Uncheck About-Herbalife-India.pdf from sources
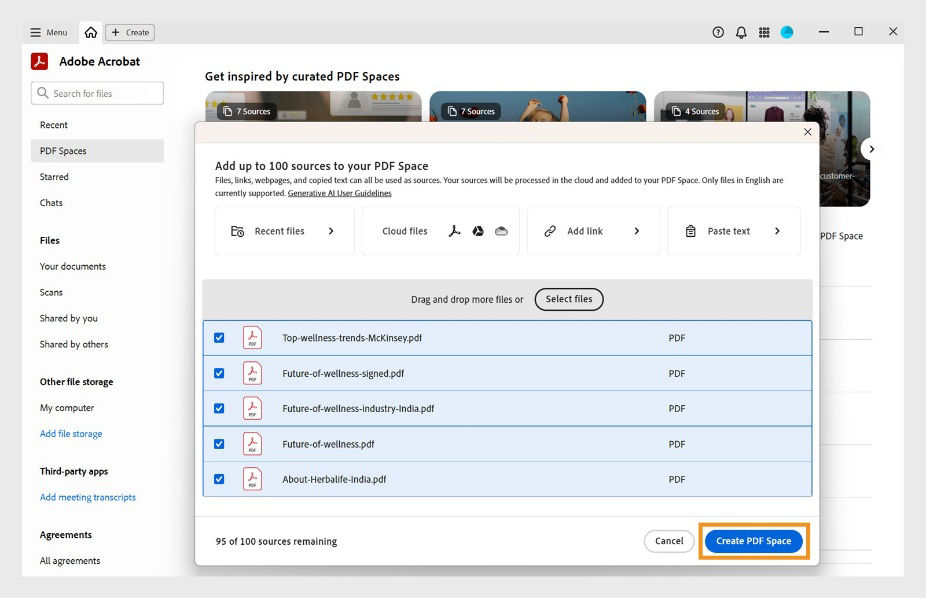The width and height of the screenshot is (926, 598). point(219,479)
